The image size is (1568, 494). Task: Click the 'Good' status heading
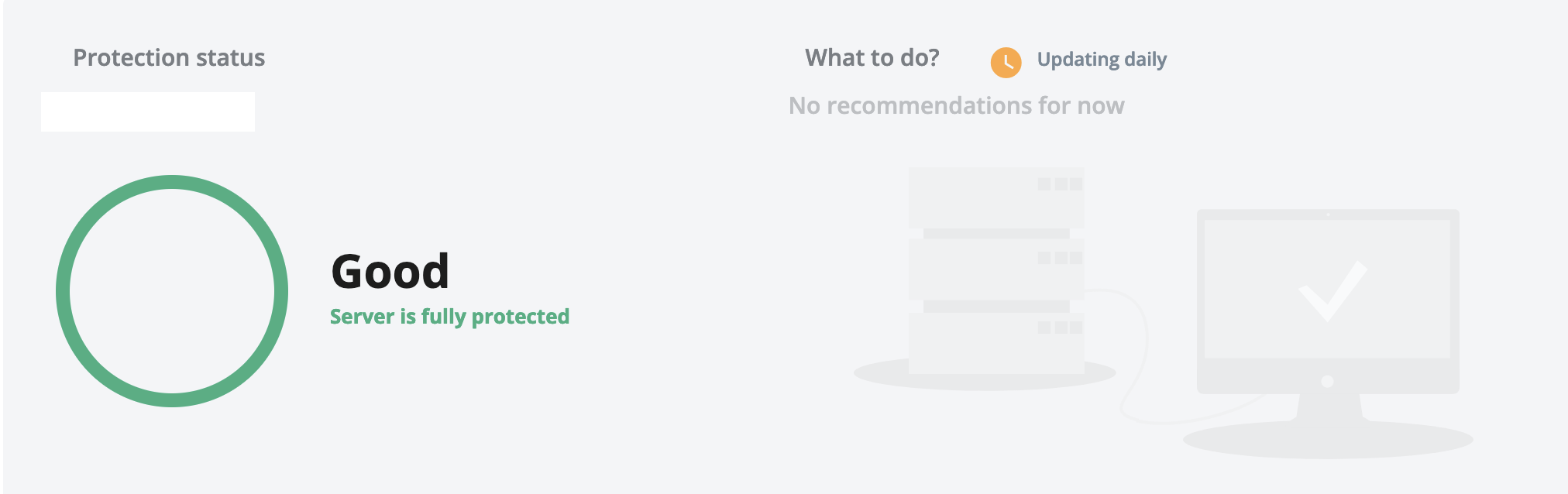pyautogui.click(x=390, y=272)
